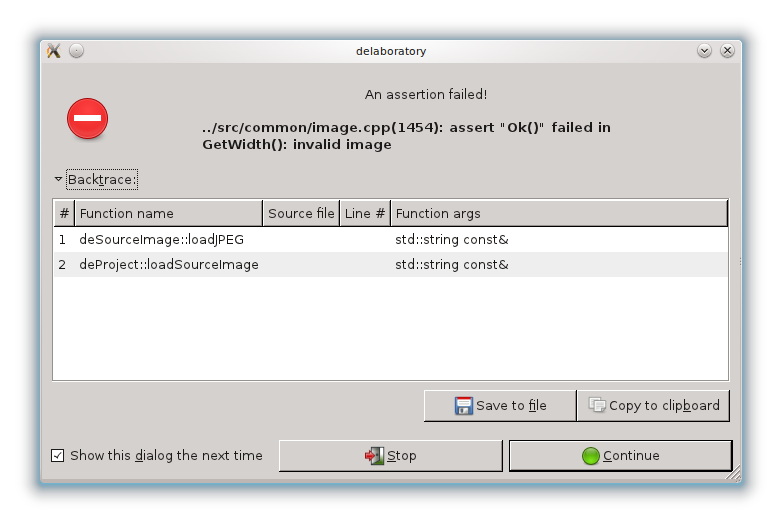Viewport: 782px width, 523px height.
Task: Click row number 2 in backtrace
Action: [x=62, y=265]
